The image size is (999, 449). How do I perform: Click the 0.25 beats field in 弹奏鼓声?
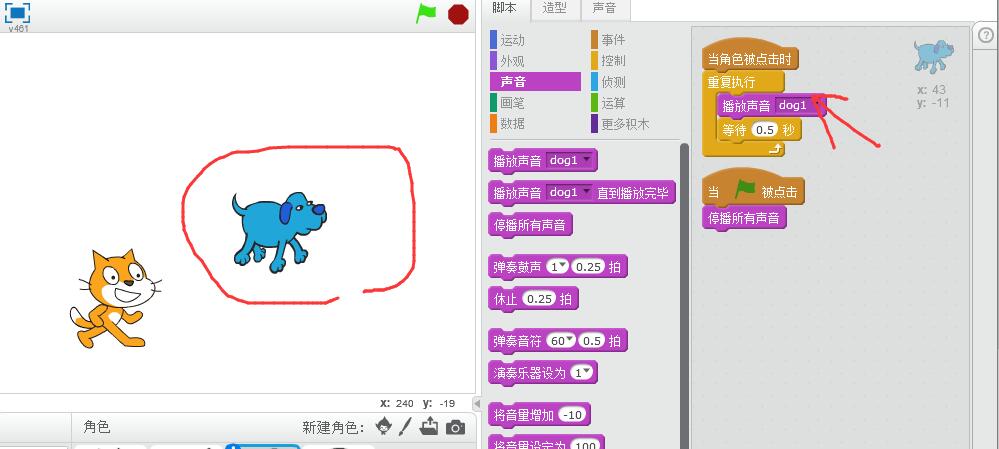[x=589, y=267]
